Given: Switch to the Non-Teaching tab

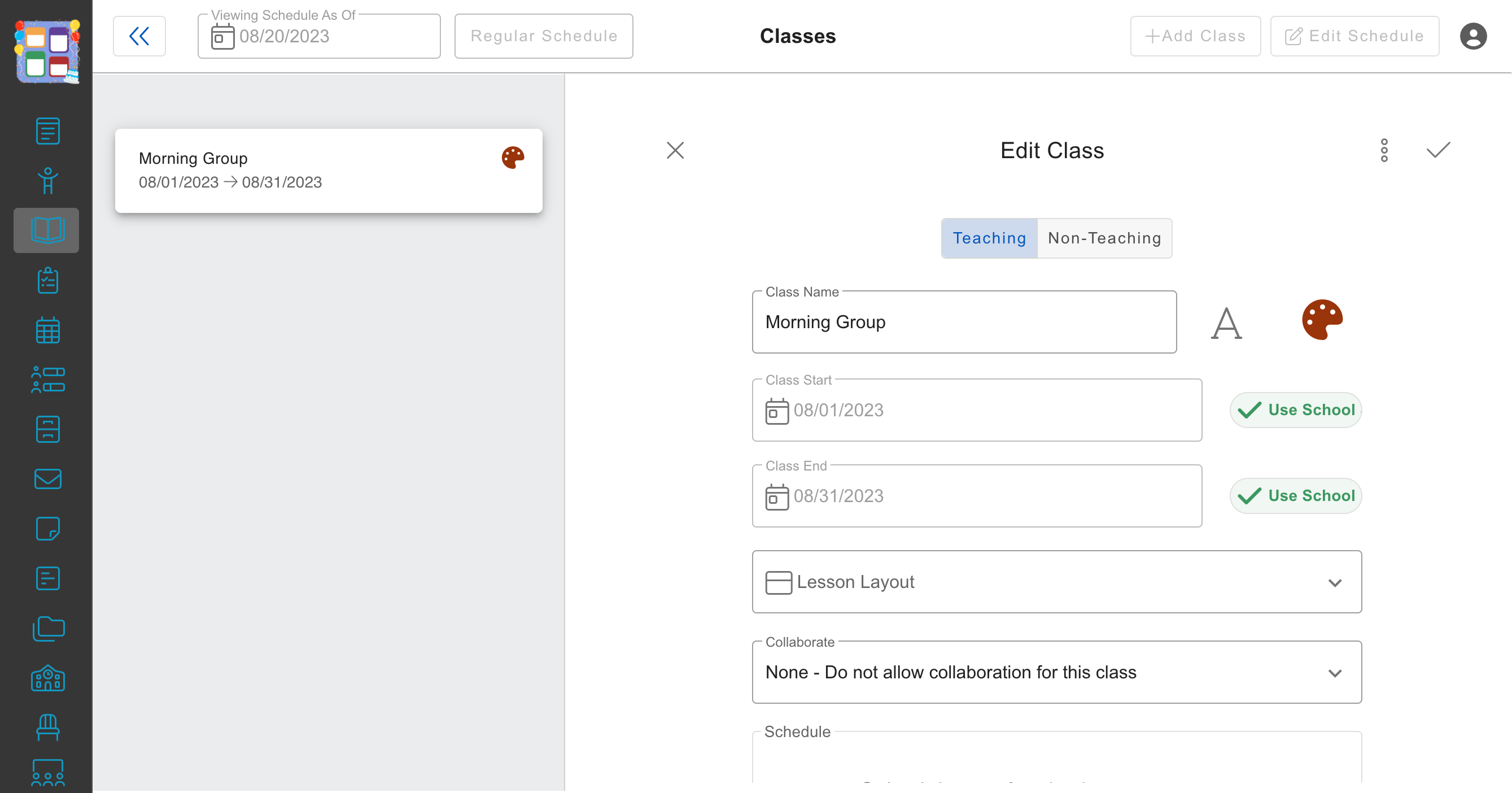Looking at the screenshot, I should [x=1105, y=238].
